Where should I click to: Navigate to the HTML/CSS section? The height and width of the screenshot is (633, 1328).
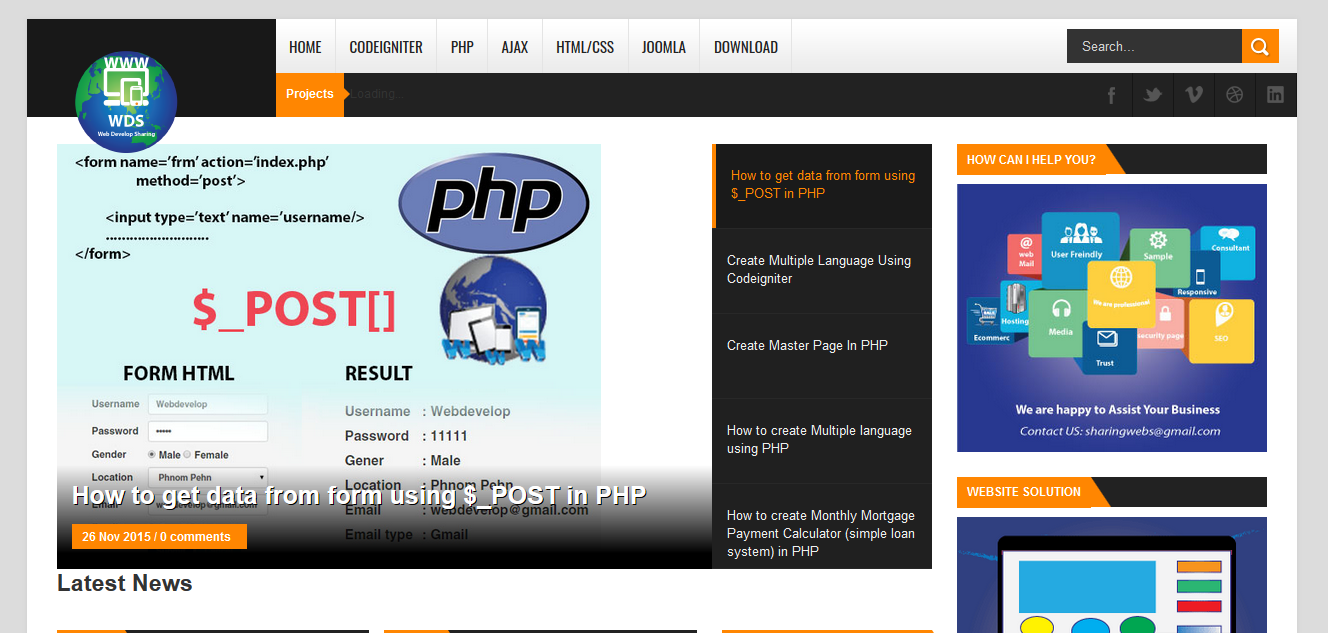pyautogui.click(x=585, y=47)
